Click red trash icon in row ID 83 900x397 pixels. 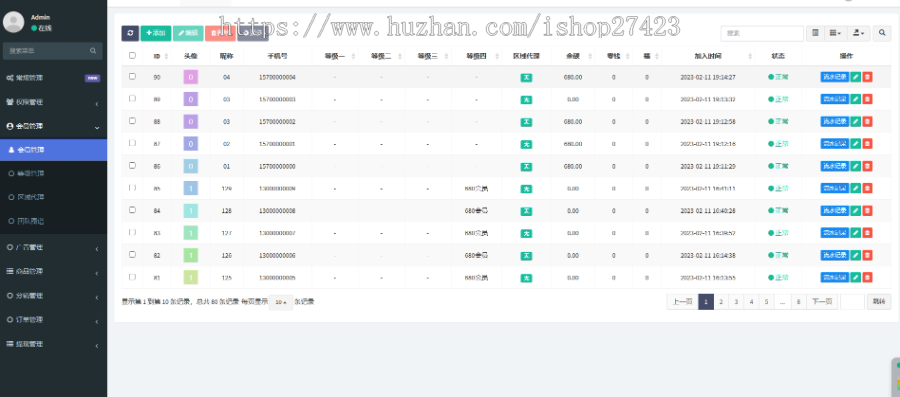pyautogui.click(x=867, y=232)
